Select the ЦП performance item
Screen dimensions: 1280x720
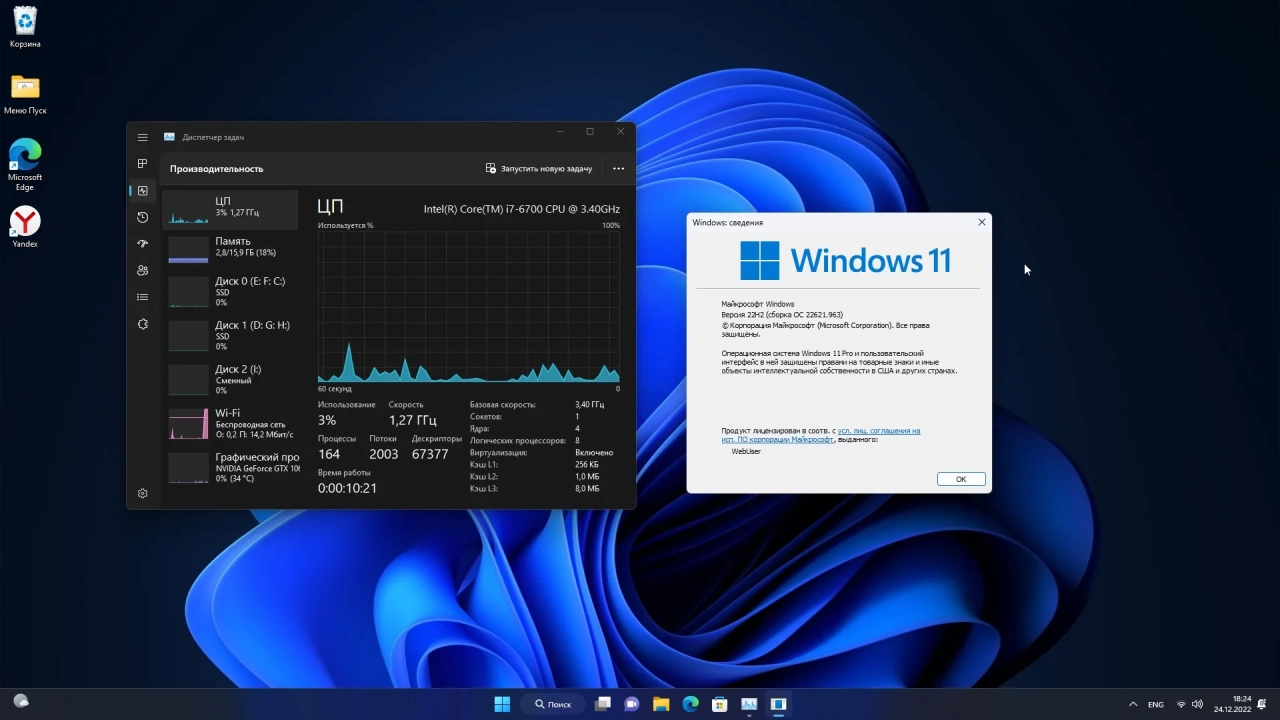tap(230, 208)
